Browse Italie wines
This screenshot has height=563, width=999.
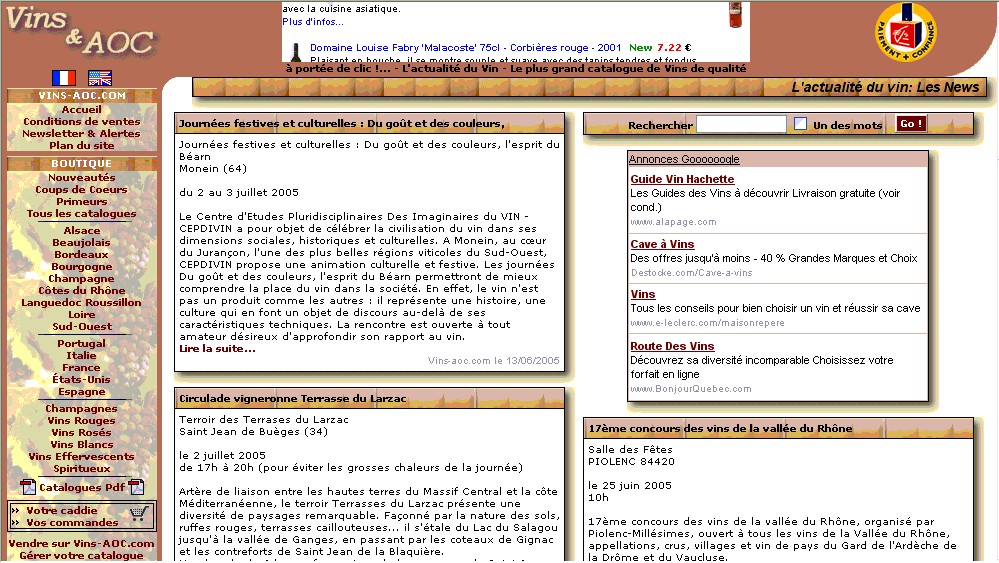pos(82,356)
